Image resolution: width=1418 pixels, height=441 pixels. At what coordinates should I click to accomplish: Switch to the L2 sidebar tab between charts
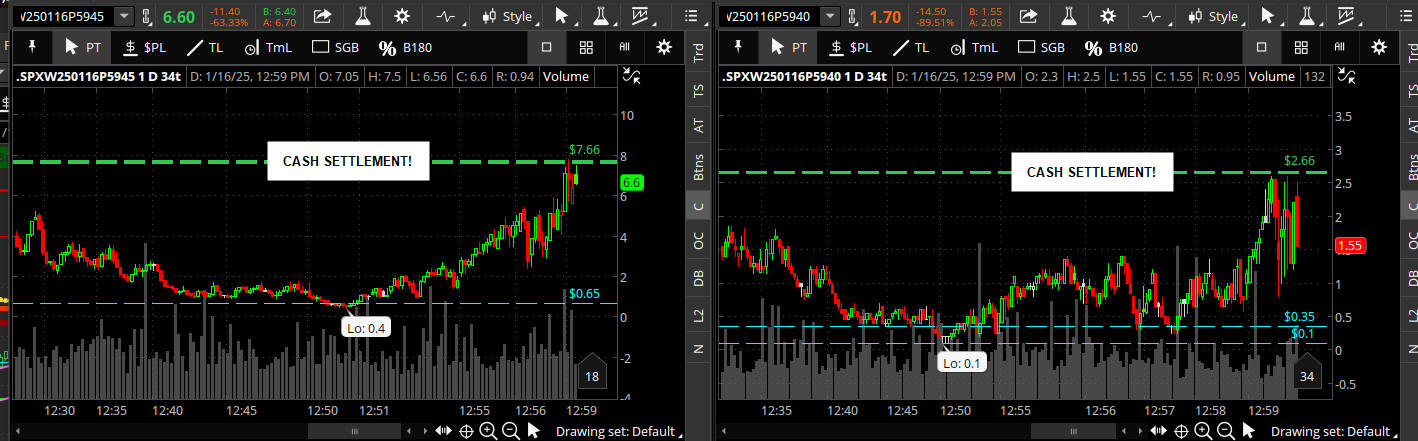click(698, 314)
